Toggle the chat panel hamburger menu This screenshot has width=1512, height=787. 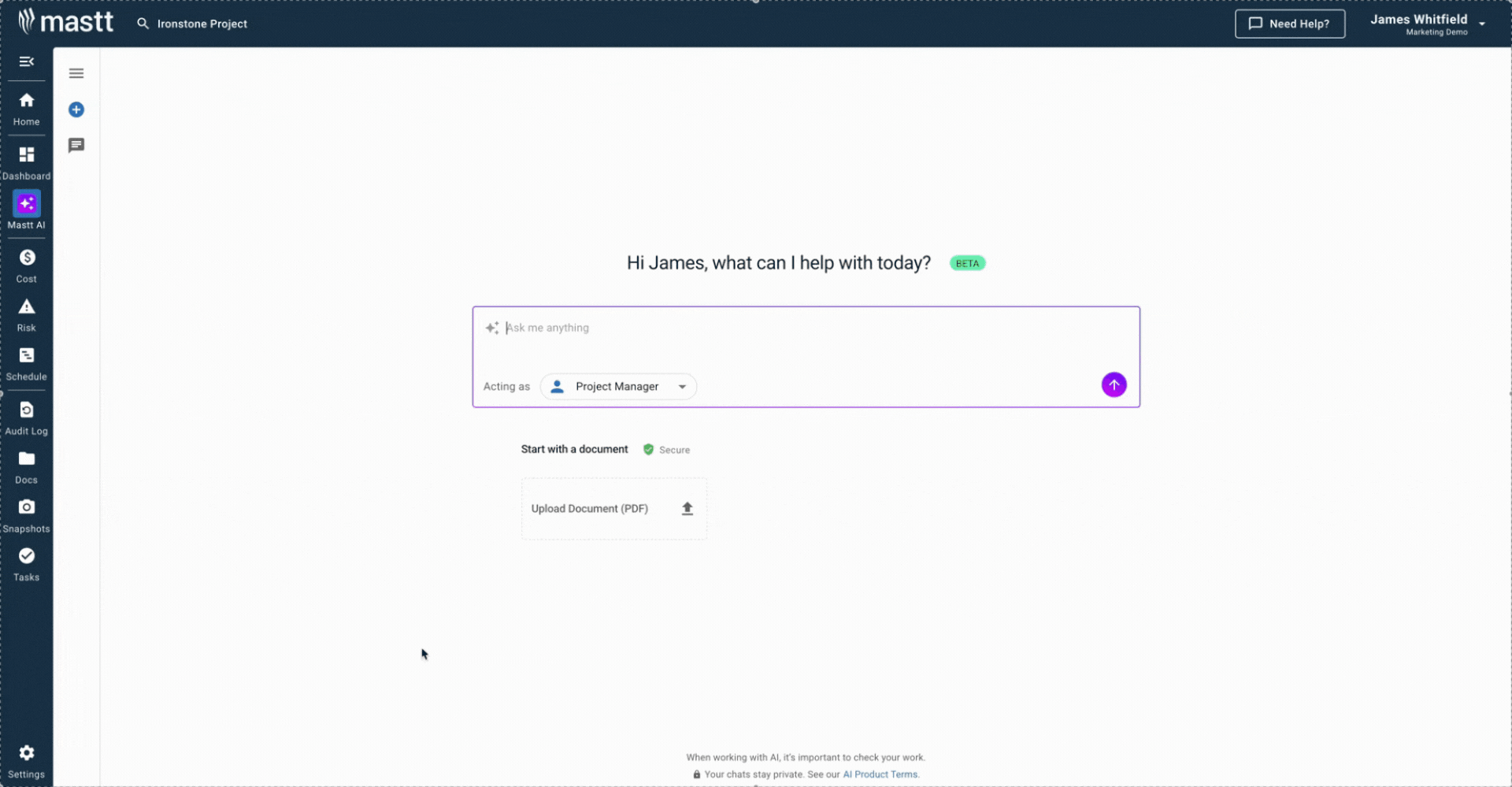pyautogui.click(x=76, y=72)
